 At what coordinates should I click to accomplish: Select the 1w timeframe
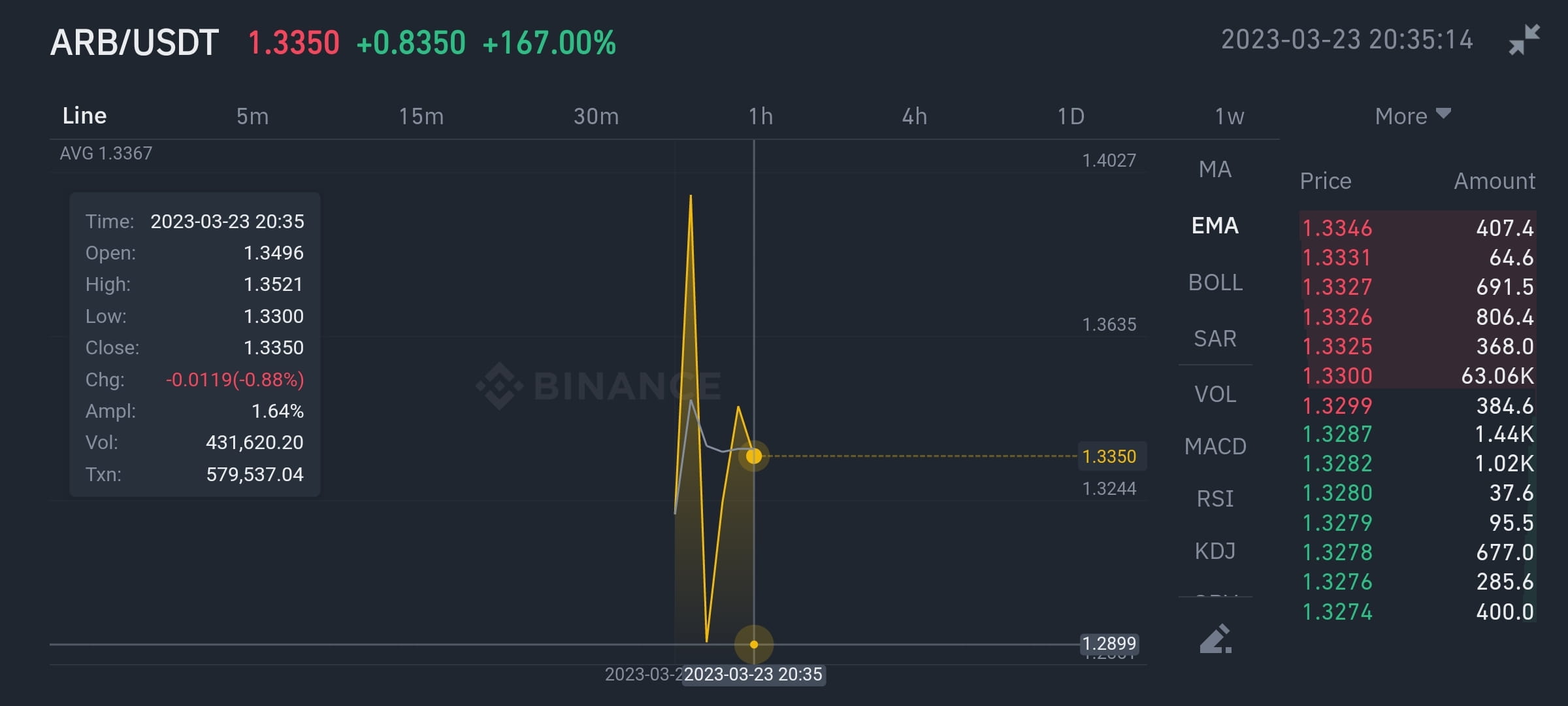1229,116
